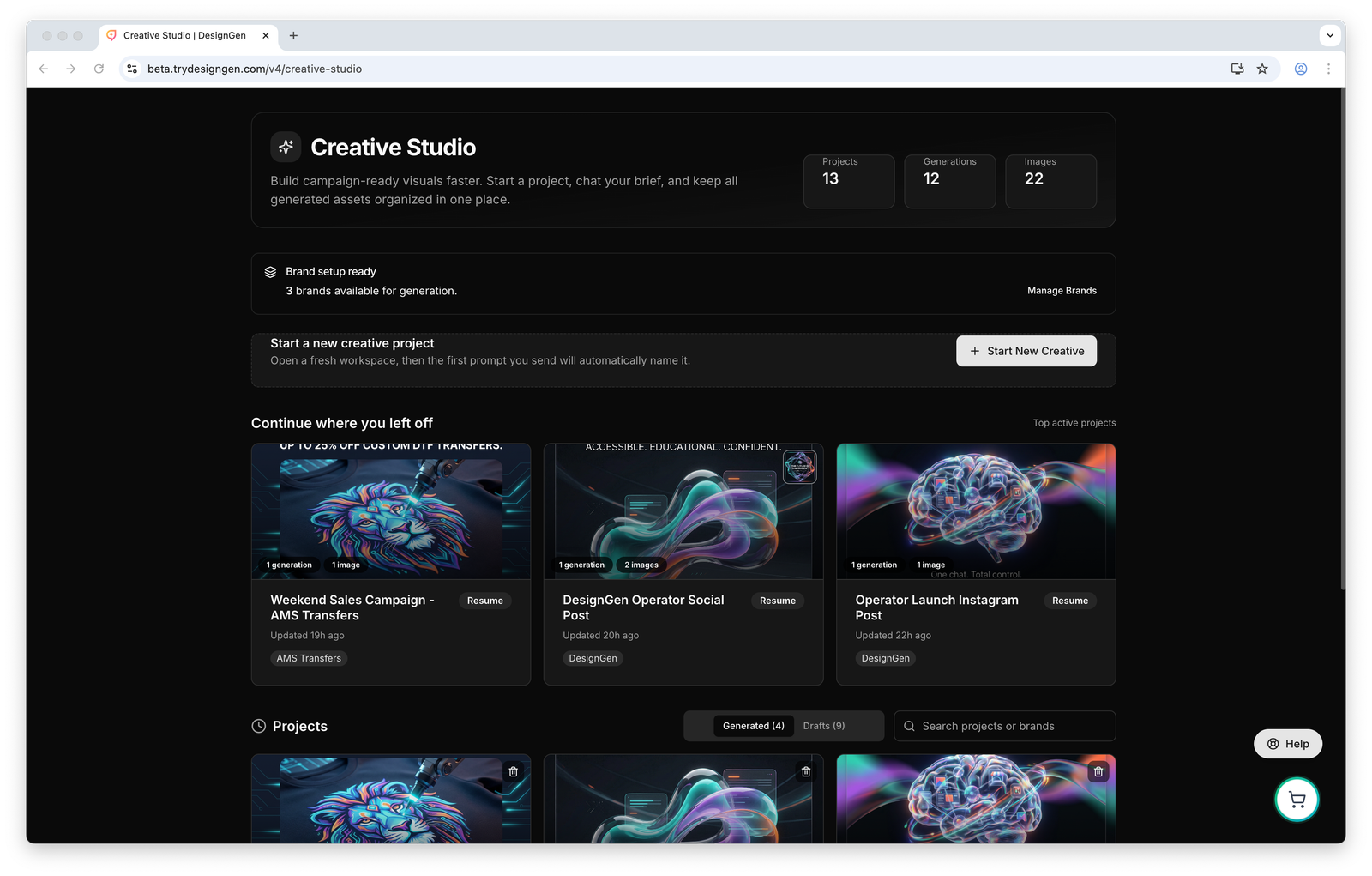Resume the DesignGen Operator Social Post project

point(777,601)
